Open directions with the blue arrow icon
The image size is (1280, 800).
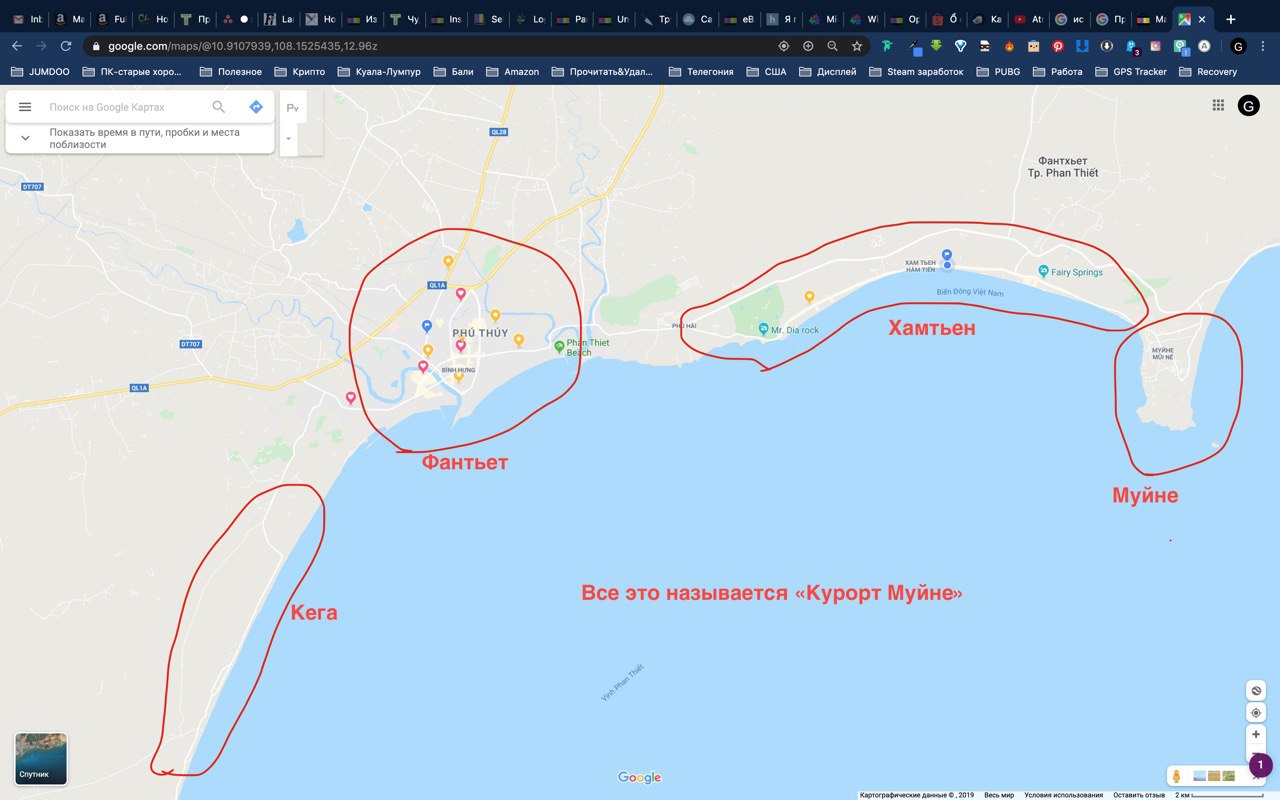tap(256, 107)
